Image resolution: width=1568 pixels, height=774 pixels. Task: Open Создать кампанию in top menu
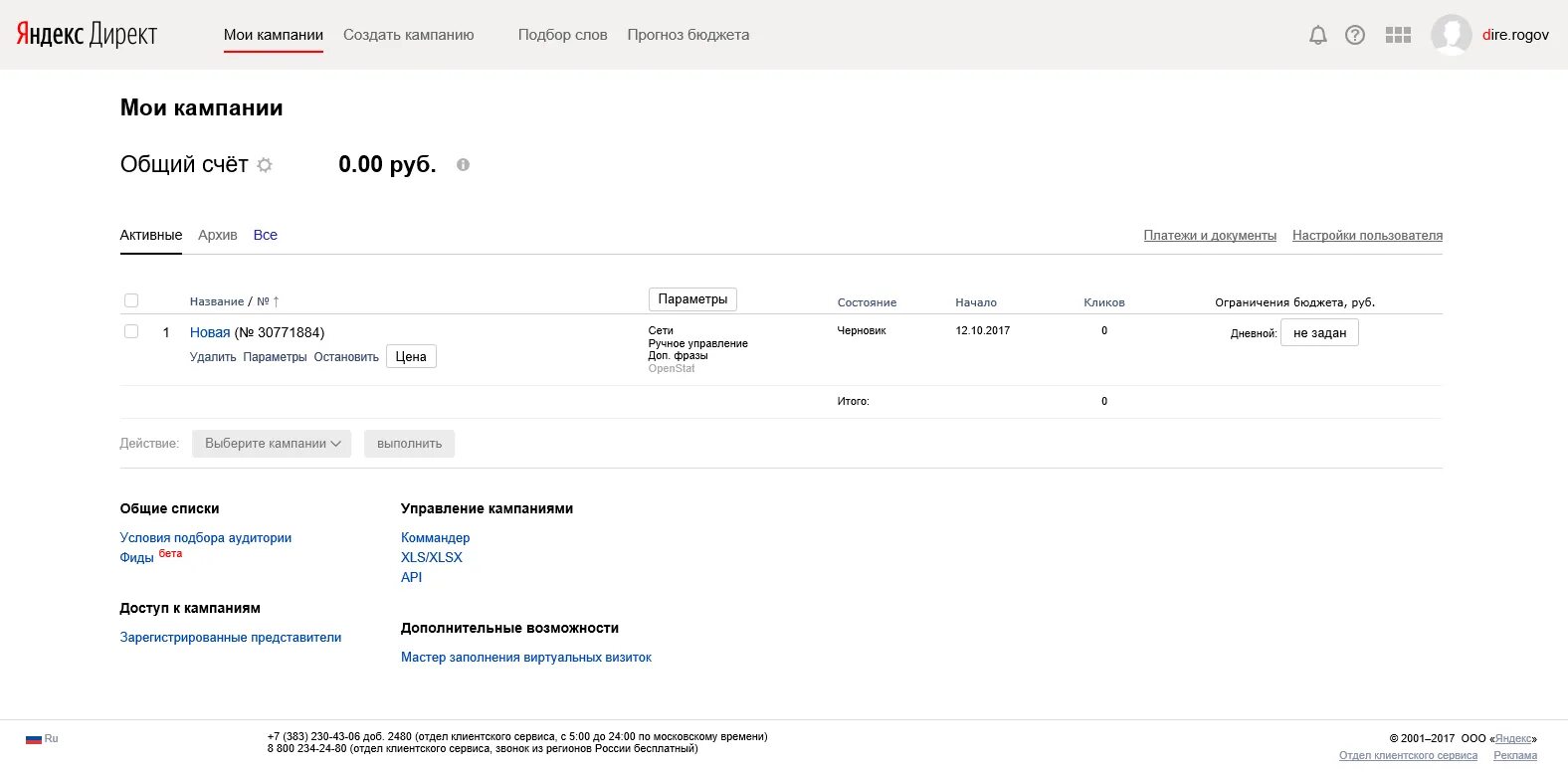pos(408,35)
